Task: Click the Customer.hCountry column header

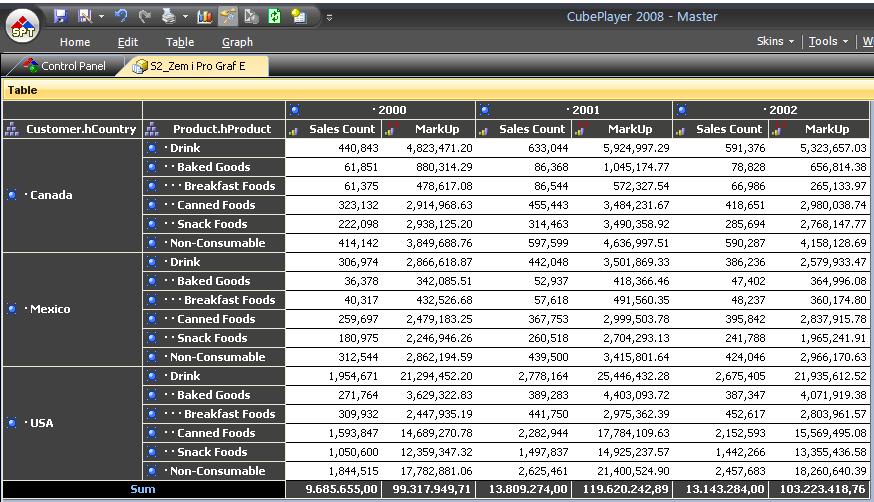Action: tap(72, 129)
